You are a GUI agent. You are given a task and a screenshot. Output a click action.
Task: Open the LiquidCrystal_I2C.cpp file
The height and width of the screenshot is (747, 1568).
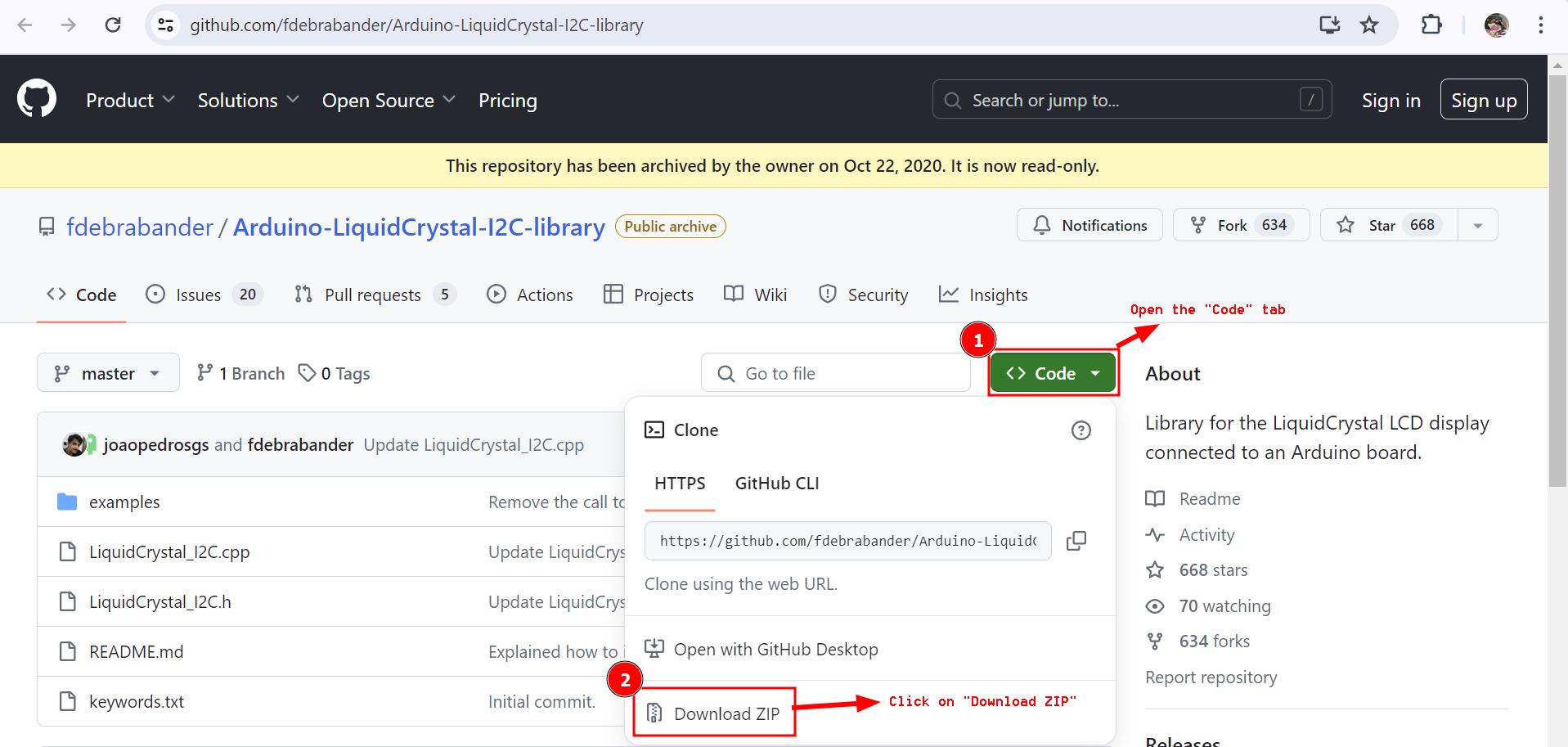(169, 552)
